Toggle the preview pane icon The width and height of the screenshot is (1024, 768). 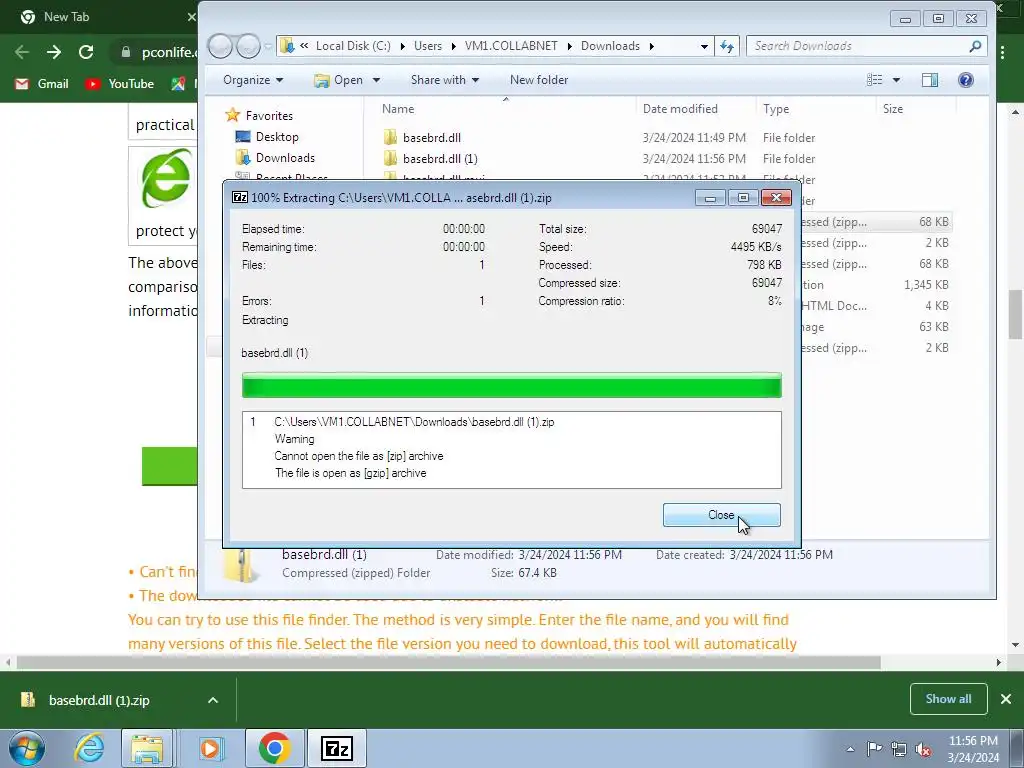point(930,80)
